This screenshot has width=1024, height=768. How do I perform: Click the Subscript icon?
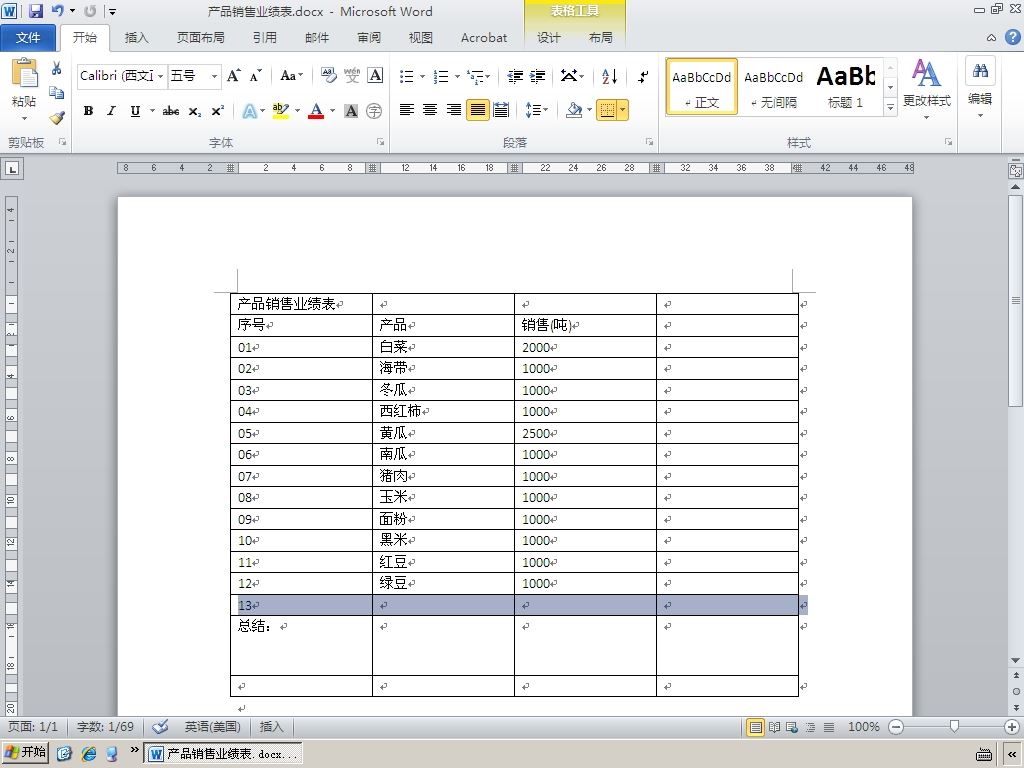click(x=195, y=111)
